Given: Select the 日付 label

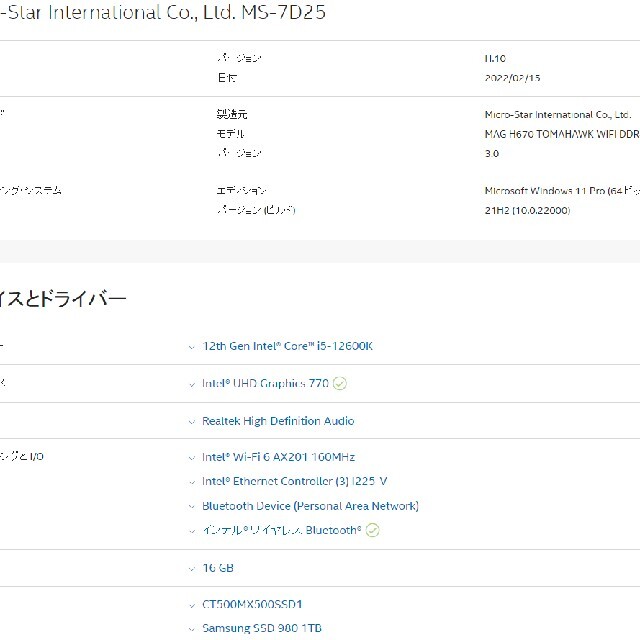Looking at the screenshot, I should (x=227, y=78).
